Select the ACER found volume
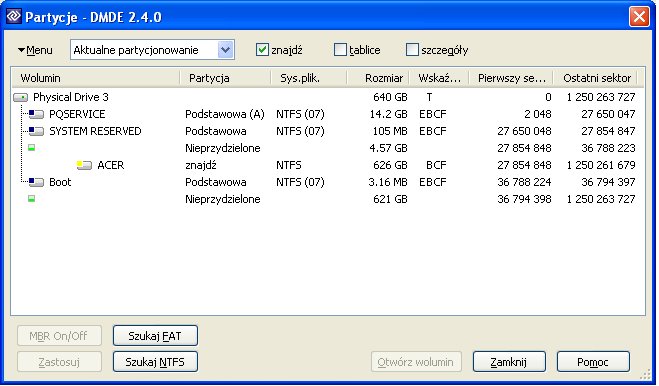This screenshot has height=386, width=659. pyautogui.click(x=111, y=165)
